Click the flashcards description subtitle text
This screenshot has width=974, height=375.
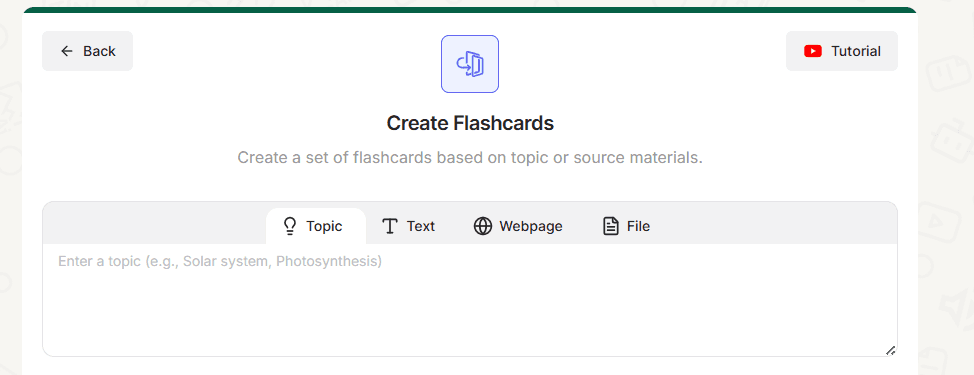[470, 157]
